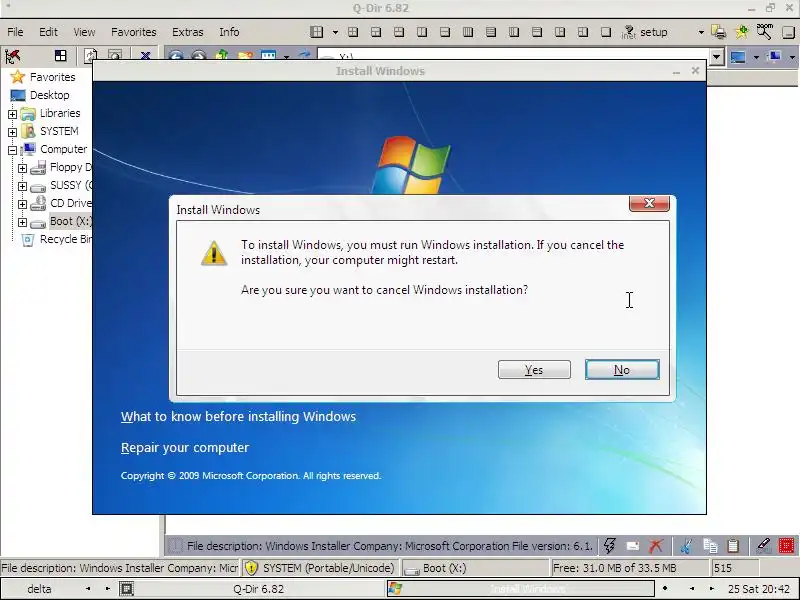
Task: Click the clipboard paste icon in pane toolbar
Action: coord(733,546)
